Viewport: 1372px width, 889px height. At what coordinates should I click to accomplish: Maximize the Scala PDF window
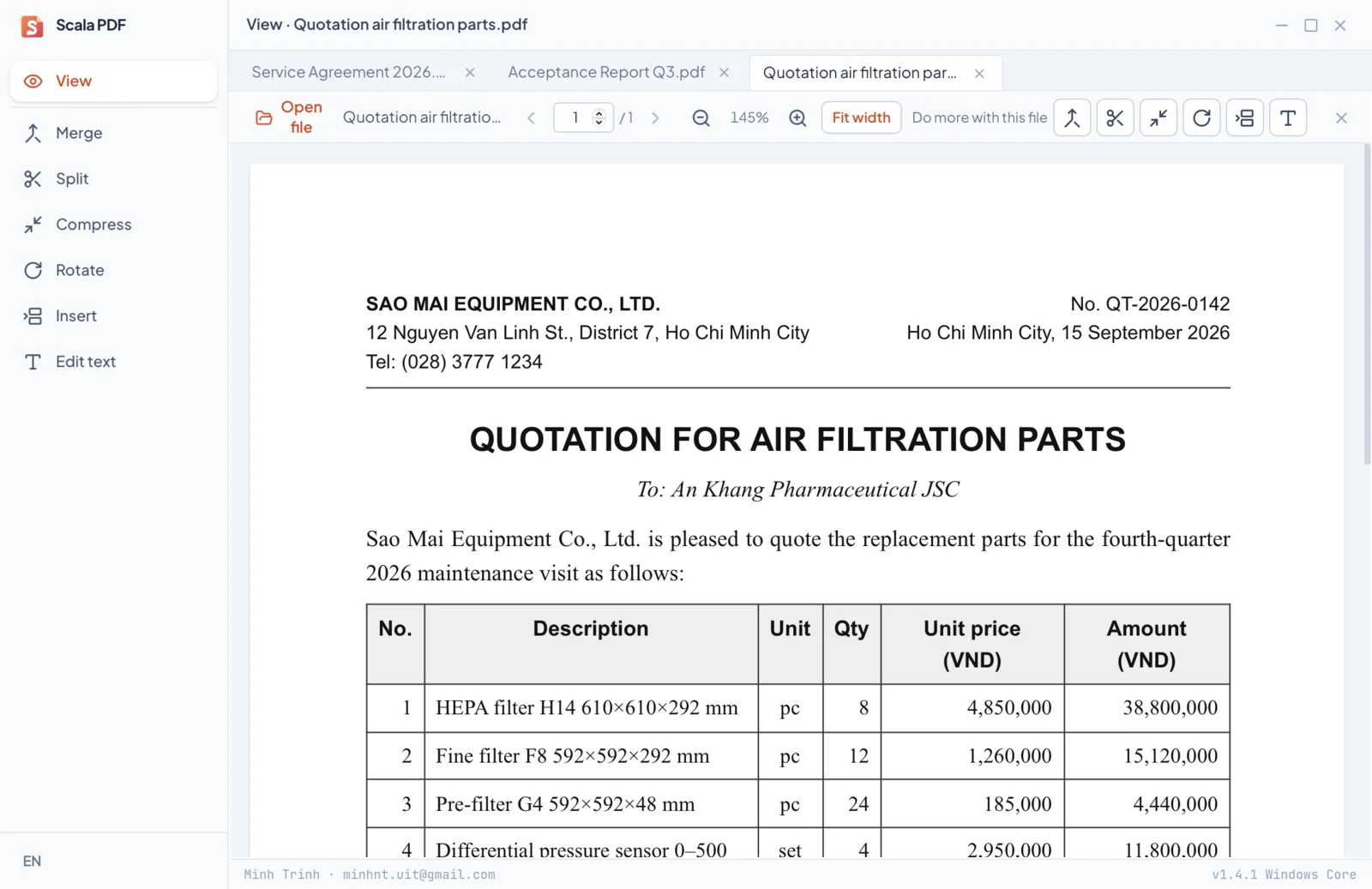click(x=1311, y=26)
